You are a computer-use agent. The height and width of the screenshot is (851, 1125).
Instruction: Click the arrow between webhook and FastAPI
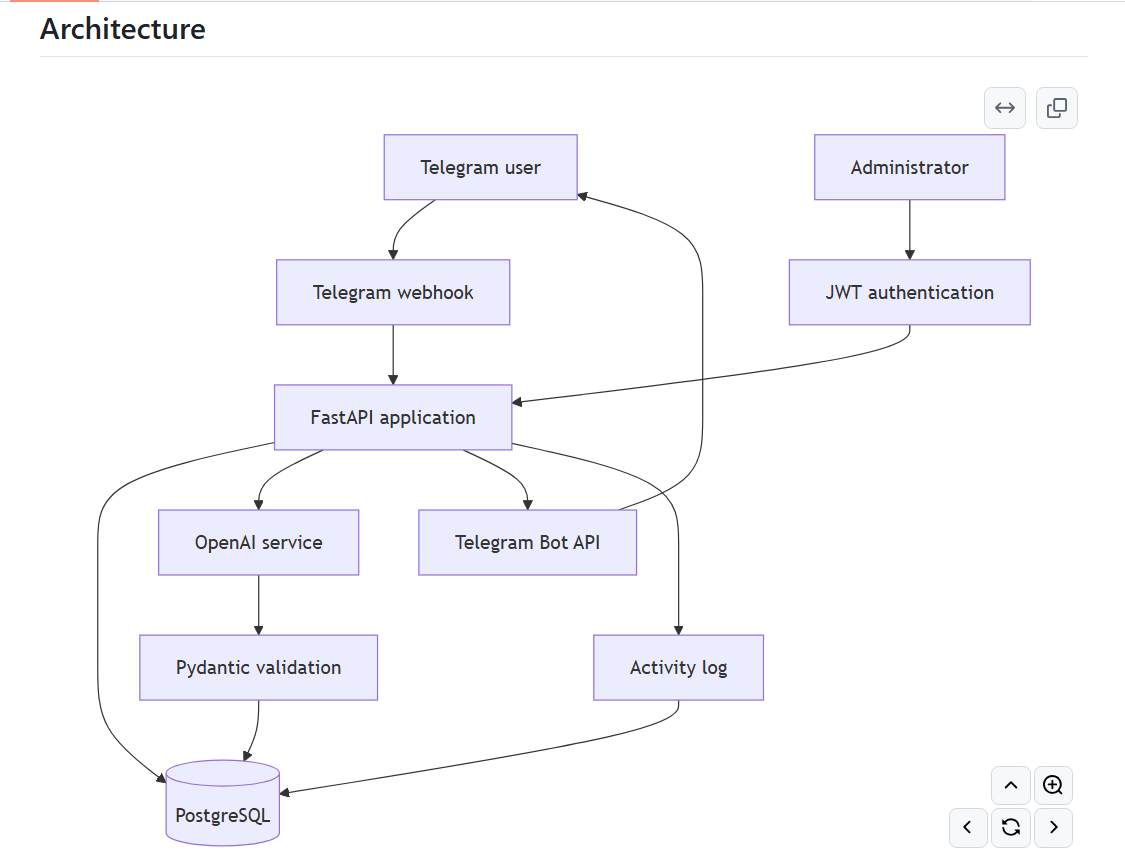pos(392,354)
